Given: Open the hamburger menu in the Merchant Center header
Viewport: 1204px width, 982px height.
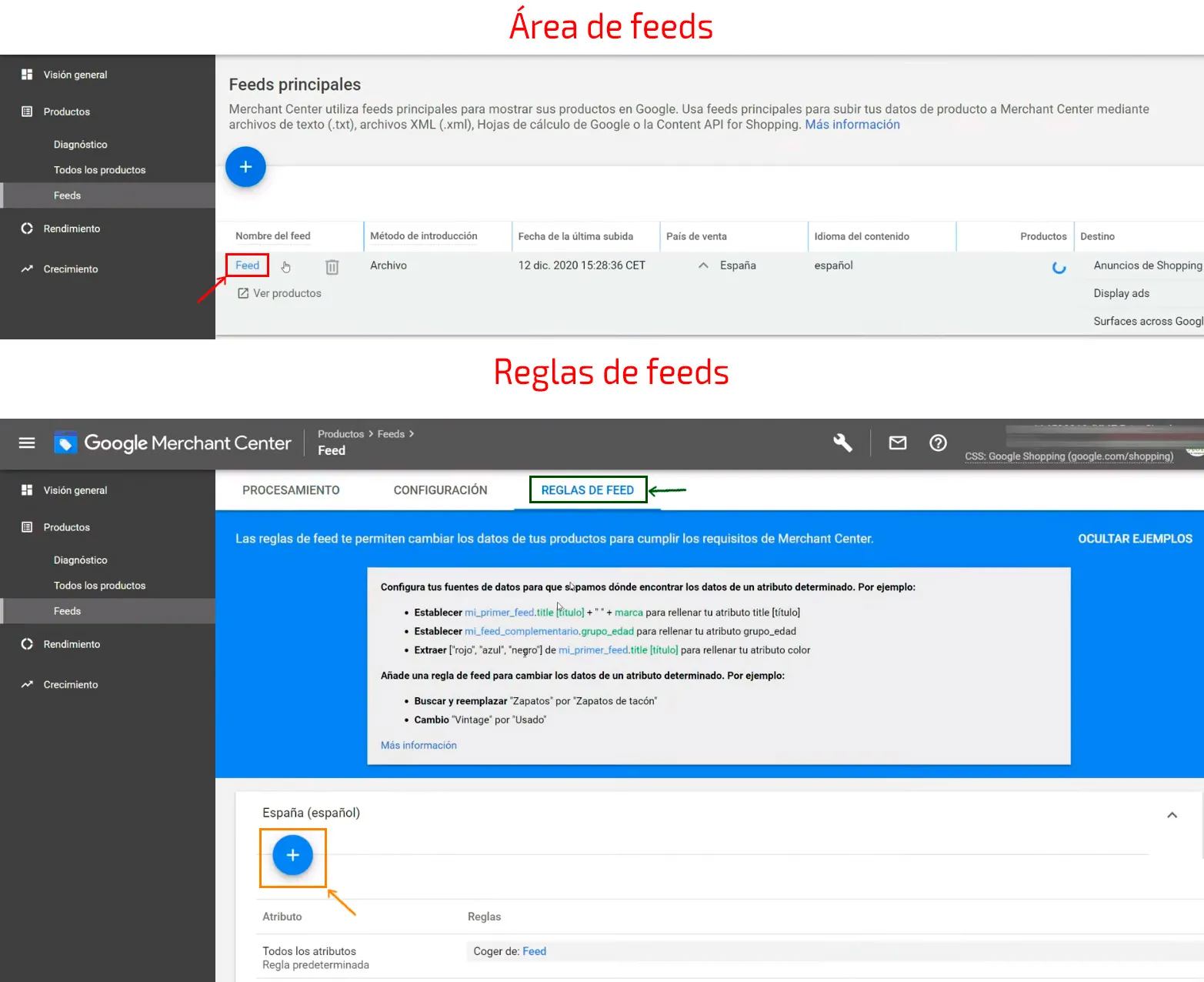Looking at the screenshot, I should [x=27, y=443].
